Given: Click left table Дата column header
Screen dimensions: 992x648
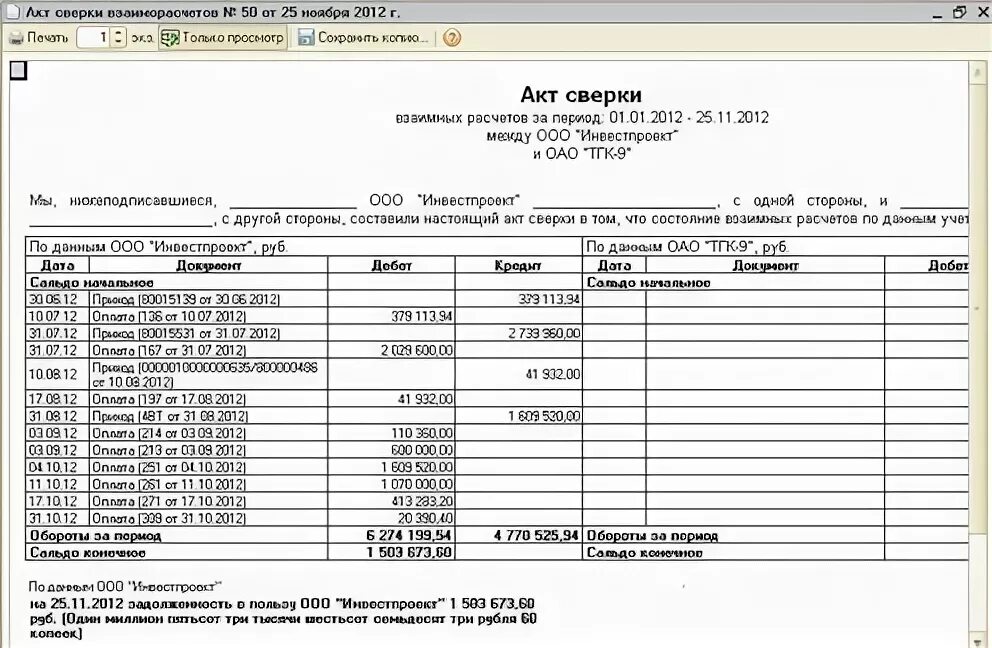Looking at the screenshot, I should tap(58, 265).
